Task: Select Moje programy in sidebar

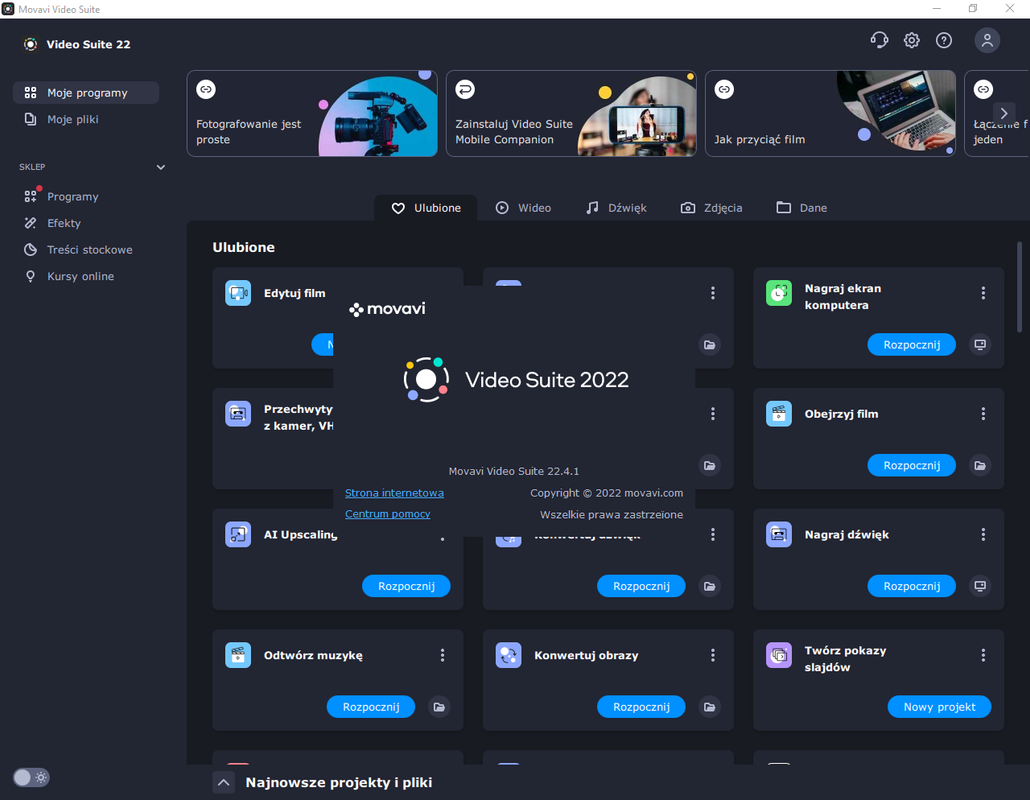Action: tap(86, 93)
